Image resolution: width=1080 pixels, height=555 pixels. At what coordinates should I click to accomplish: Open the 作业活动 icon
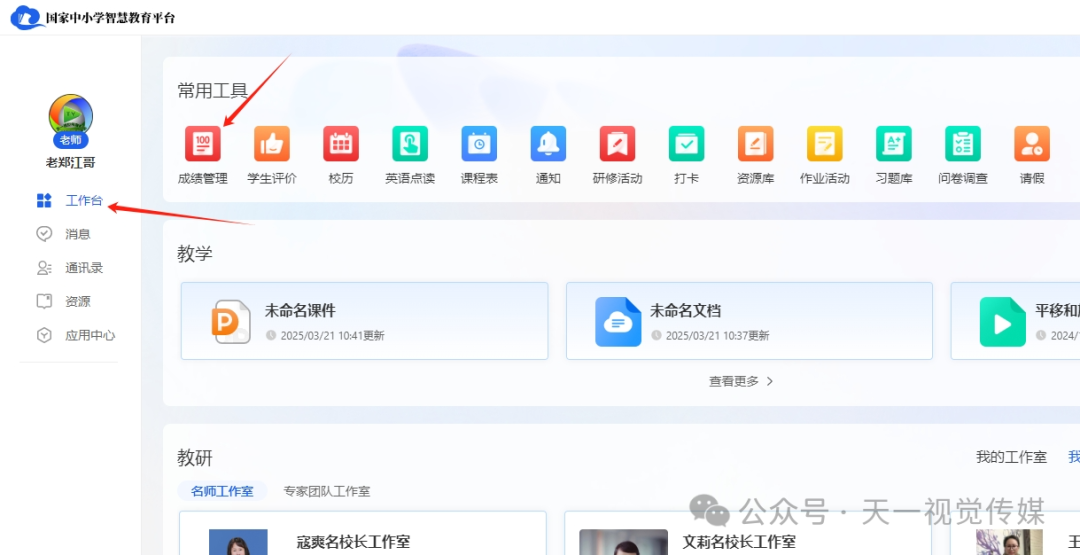click(824, 144)
